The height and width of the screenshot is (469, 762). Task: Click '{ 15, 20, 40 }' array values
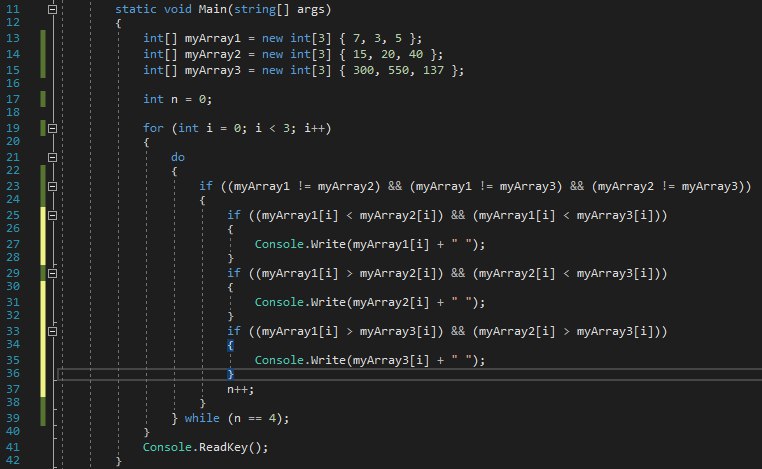387,54
